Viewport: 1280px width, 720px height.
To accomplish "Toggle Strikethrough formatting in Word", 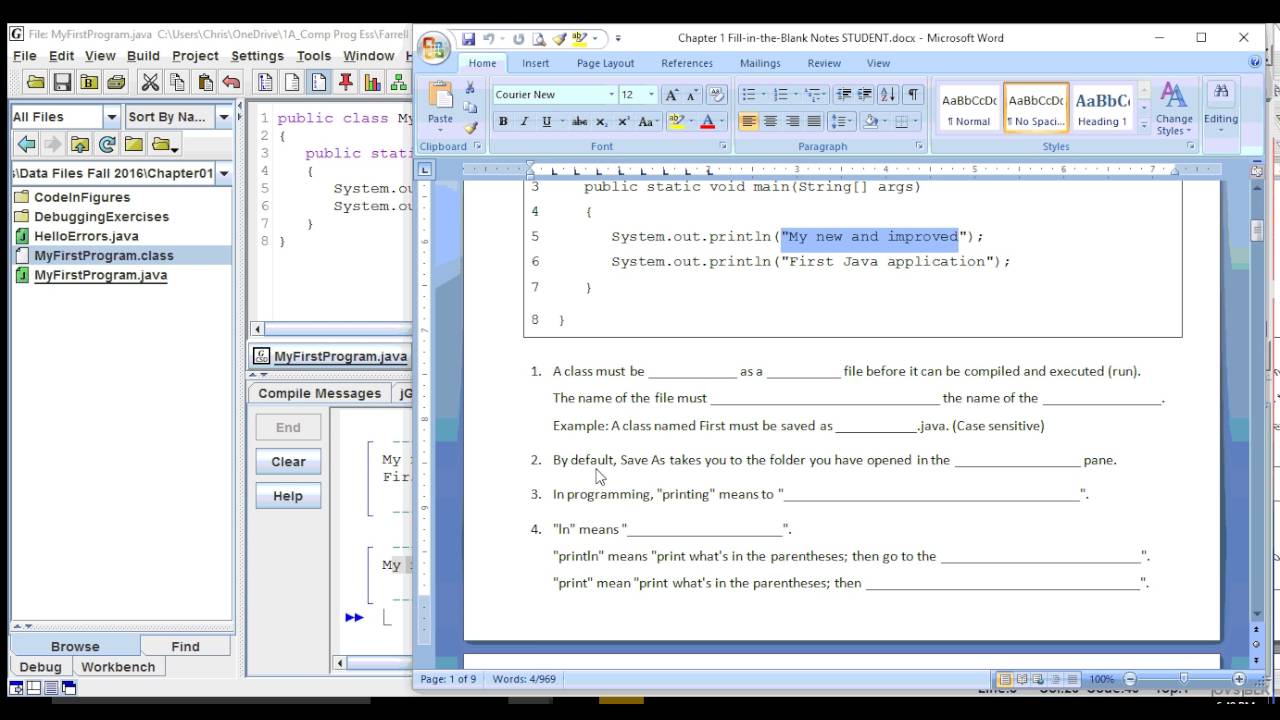I will (x=579, y=122).
